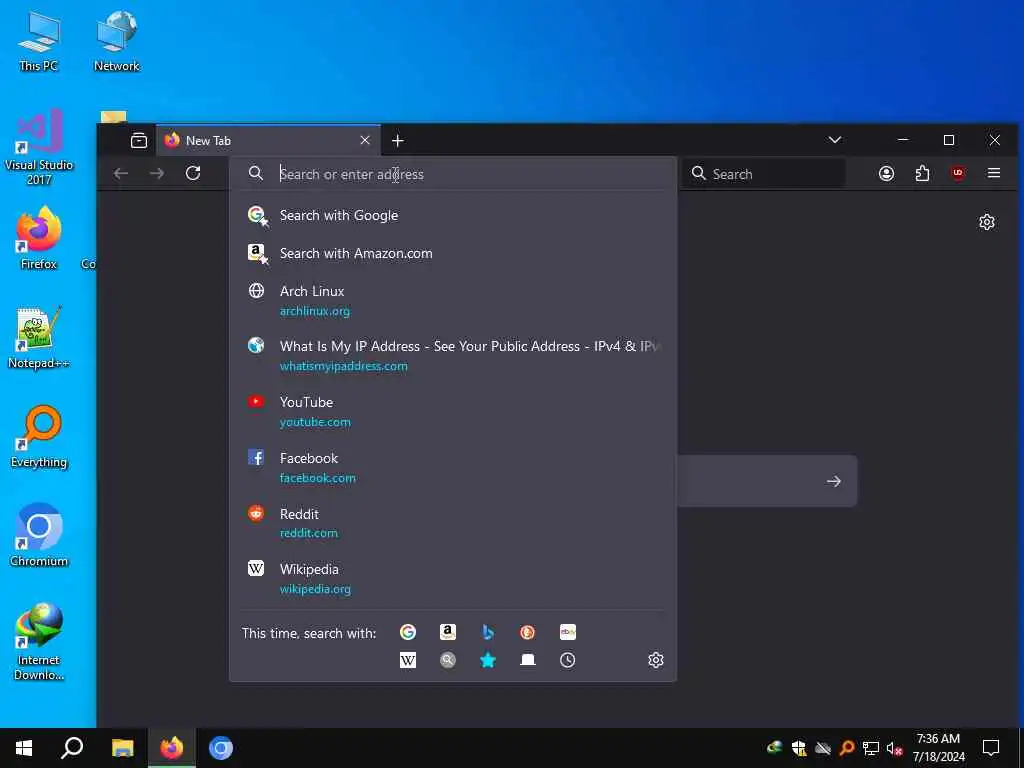
Task: Click wikipedia.org URL text
Action: 315,589
